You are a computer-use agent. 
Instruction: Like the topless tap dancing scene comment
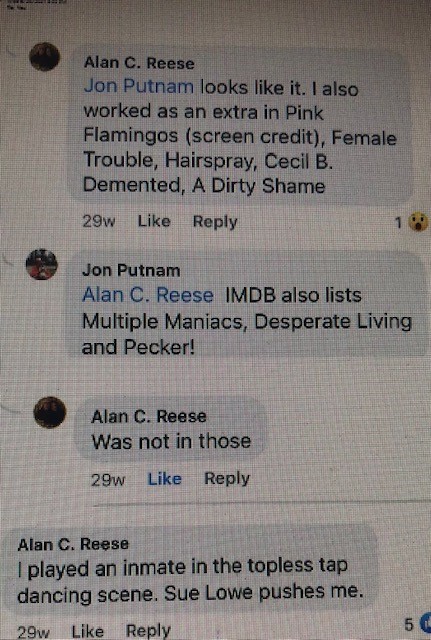88,631
